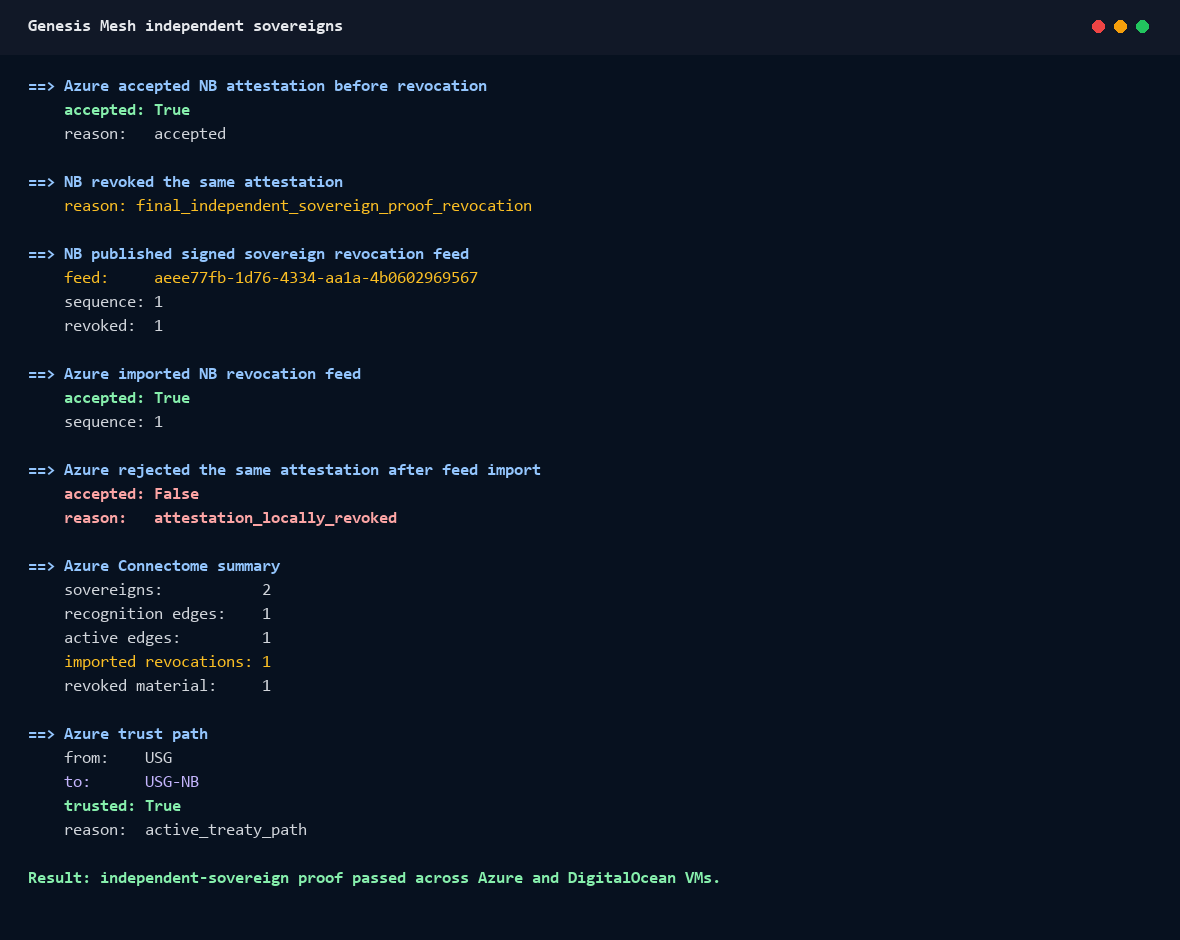Screen dimensions: 1180x940
Task: Click the 'trusted: True' line
Action: point(123,806)
